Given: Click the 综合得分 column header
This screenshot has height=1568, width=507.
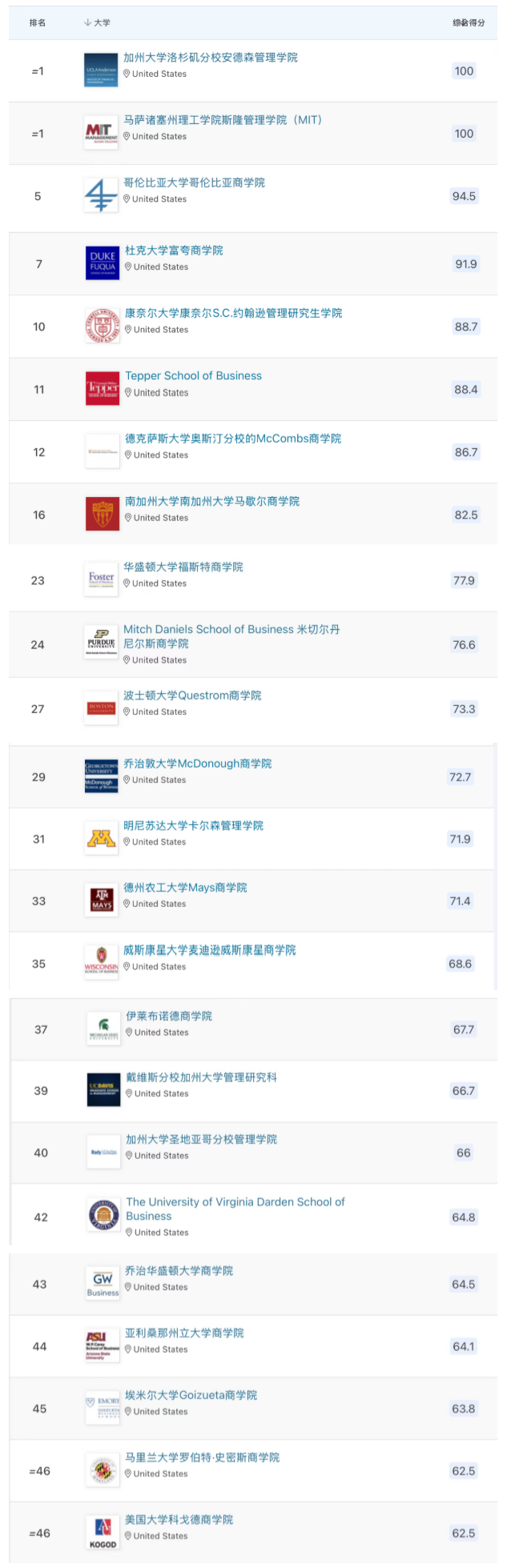Looking at the screenshot, I should pos(469,22).
